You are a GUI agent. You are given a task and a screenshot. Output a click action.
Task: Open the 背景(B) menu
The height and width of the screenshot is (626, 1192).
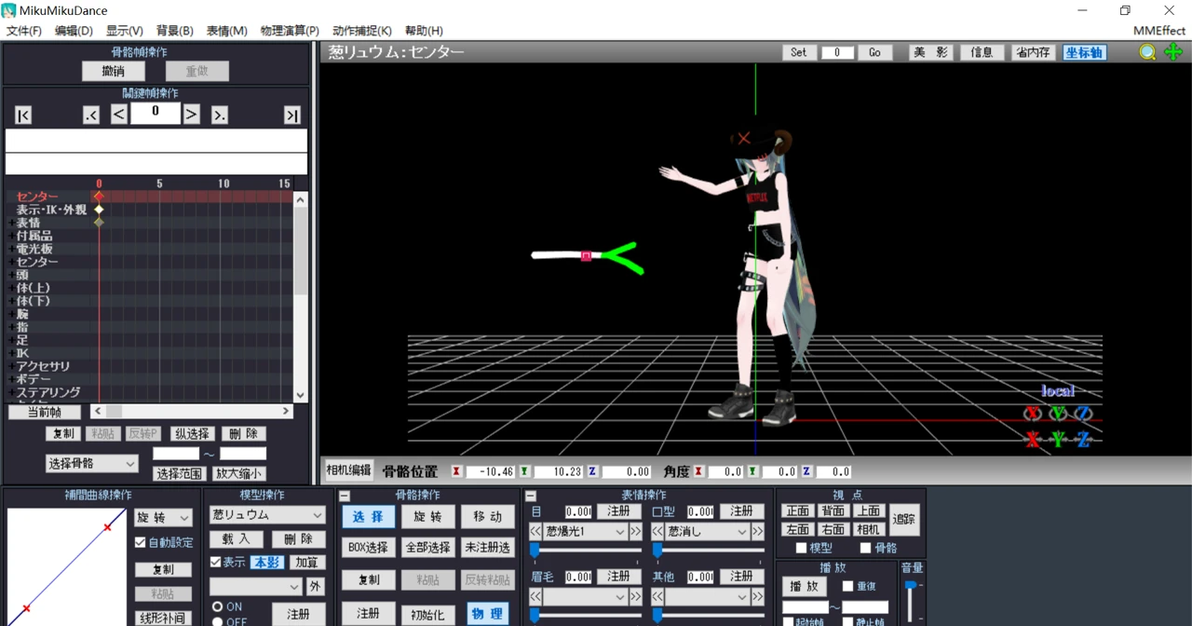pos(175,30)
